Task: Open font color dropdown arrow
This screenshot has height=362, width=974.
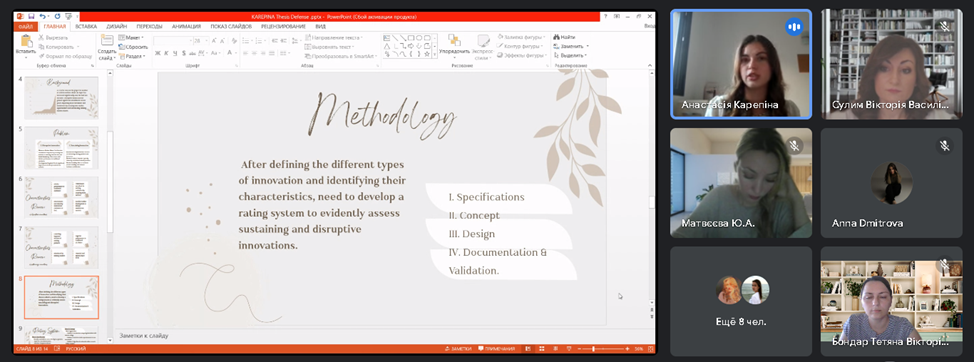Action: (237, 53)
